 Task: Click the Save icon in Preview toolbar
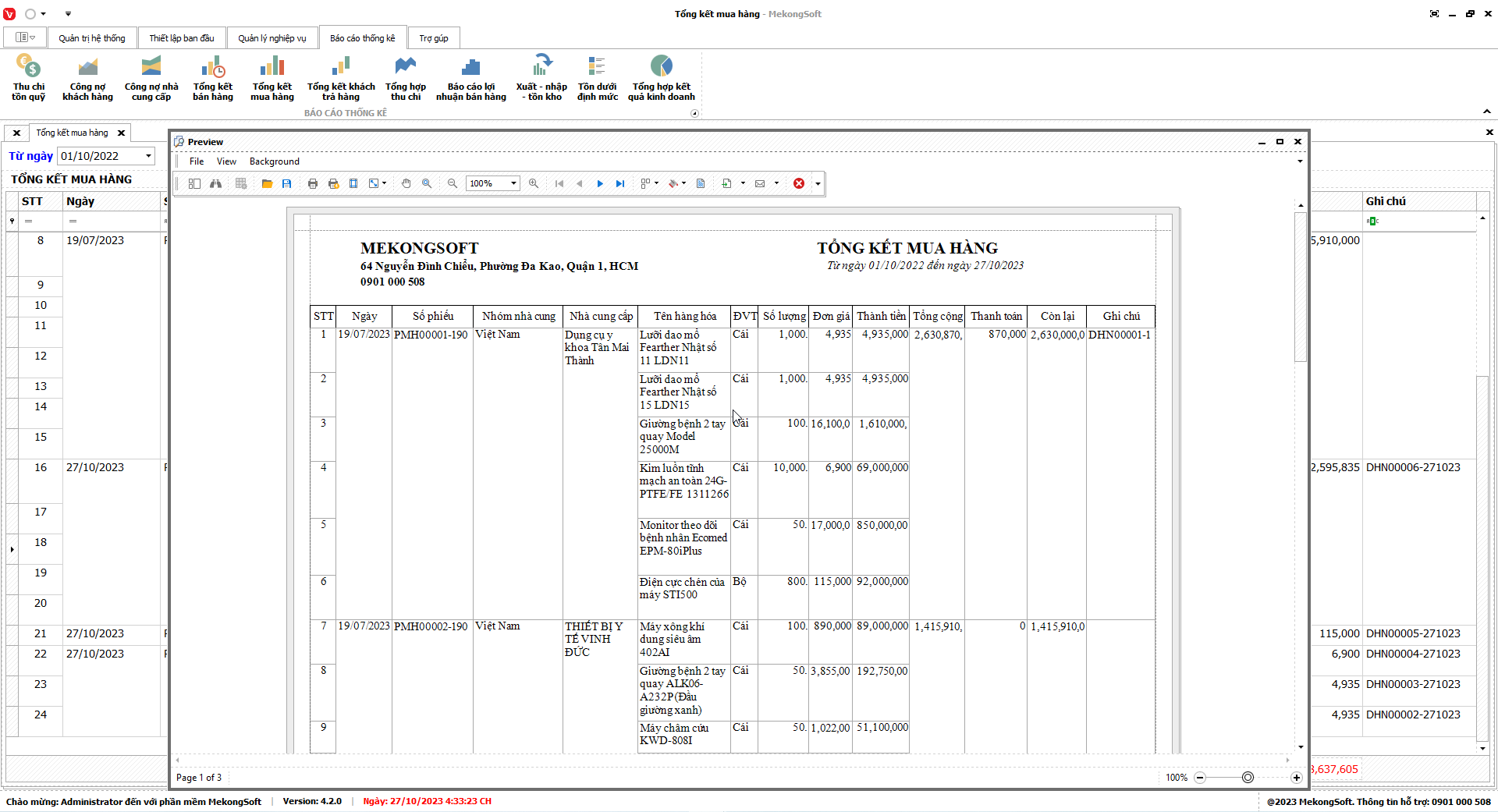287,183
